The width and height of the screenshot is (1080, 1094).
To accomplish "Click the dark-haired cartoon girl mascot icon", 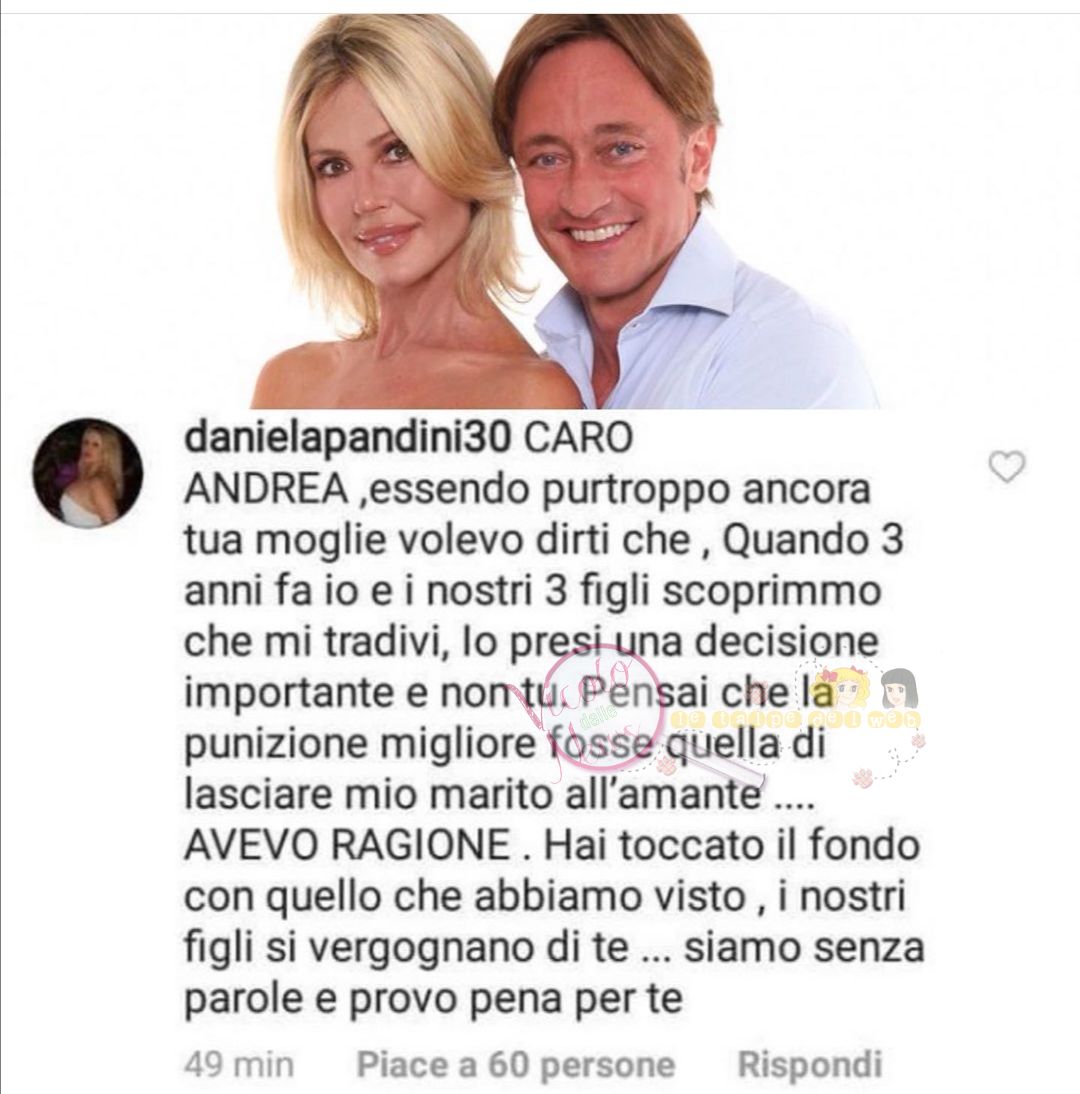I will (899, 689).
